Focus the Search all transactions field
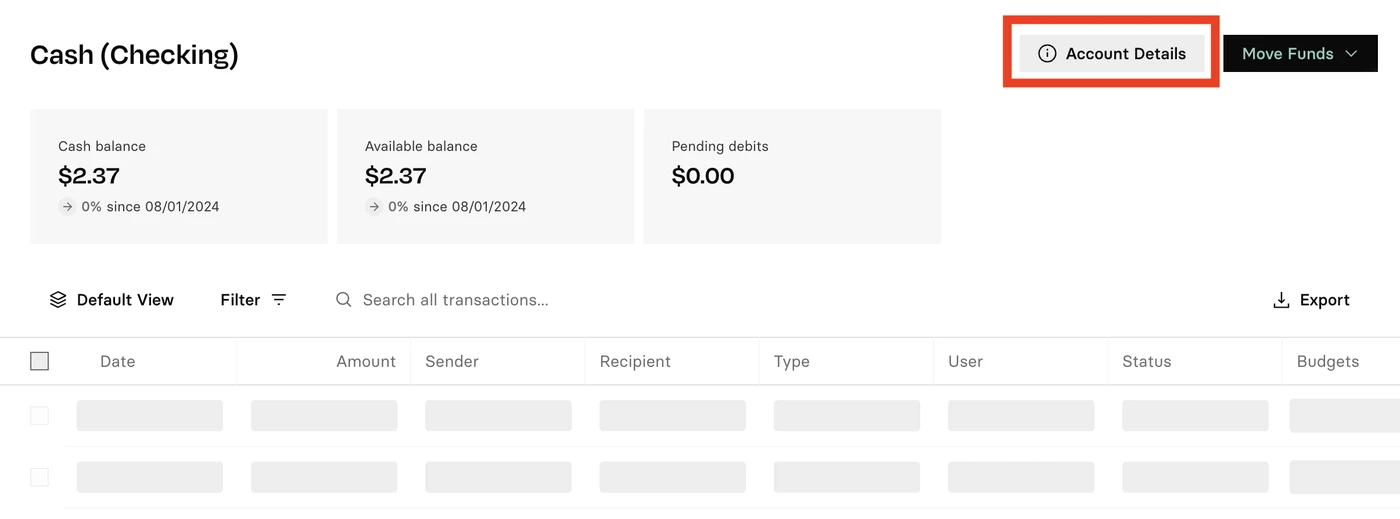 455,300
